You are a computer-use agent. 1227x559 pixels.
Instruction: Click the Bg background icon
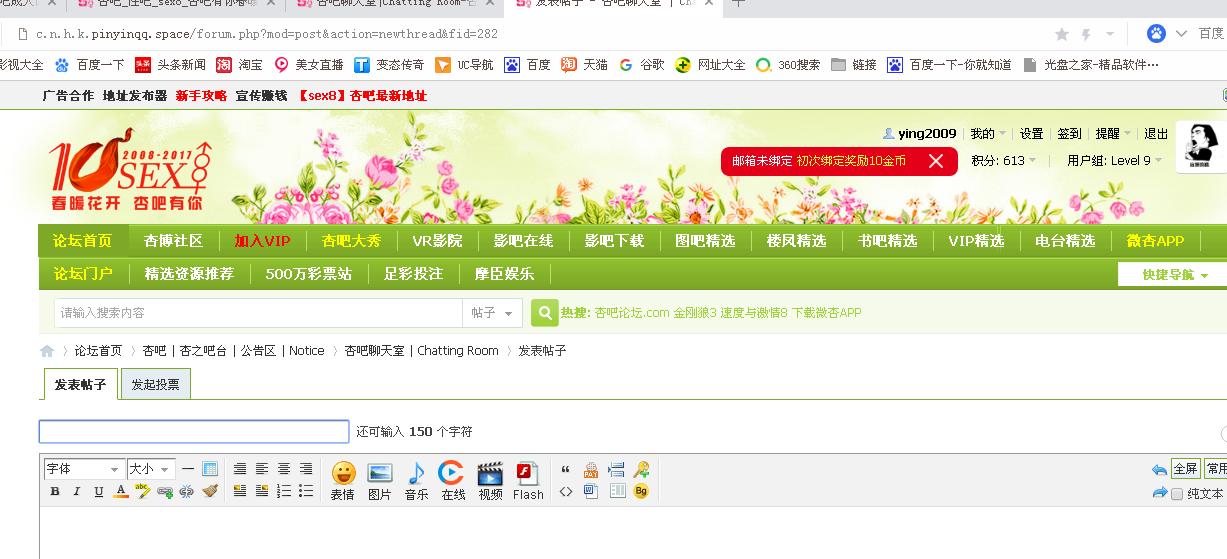click(x=641, y=491)
